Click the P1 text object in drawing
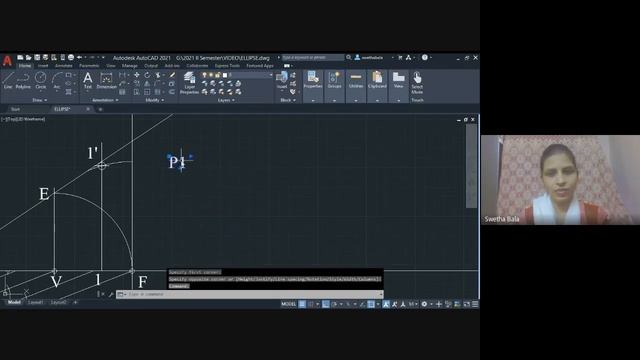 [178, 162]
